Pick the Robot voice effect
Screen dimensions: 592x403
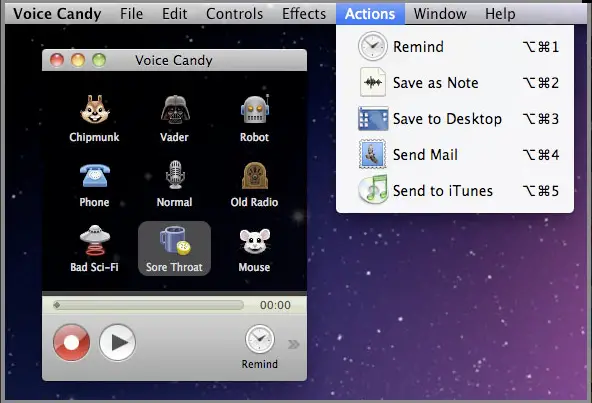point(254,118)
